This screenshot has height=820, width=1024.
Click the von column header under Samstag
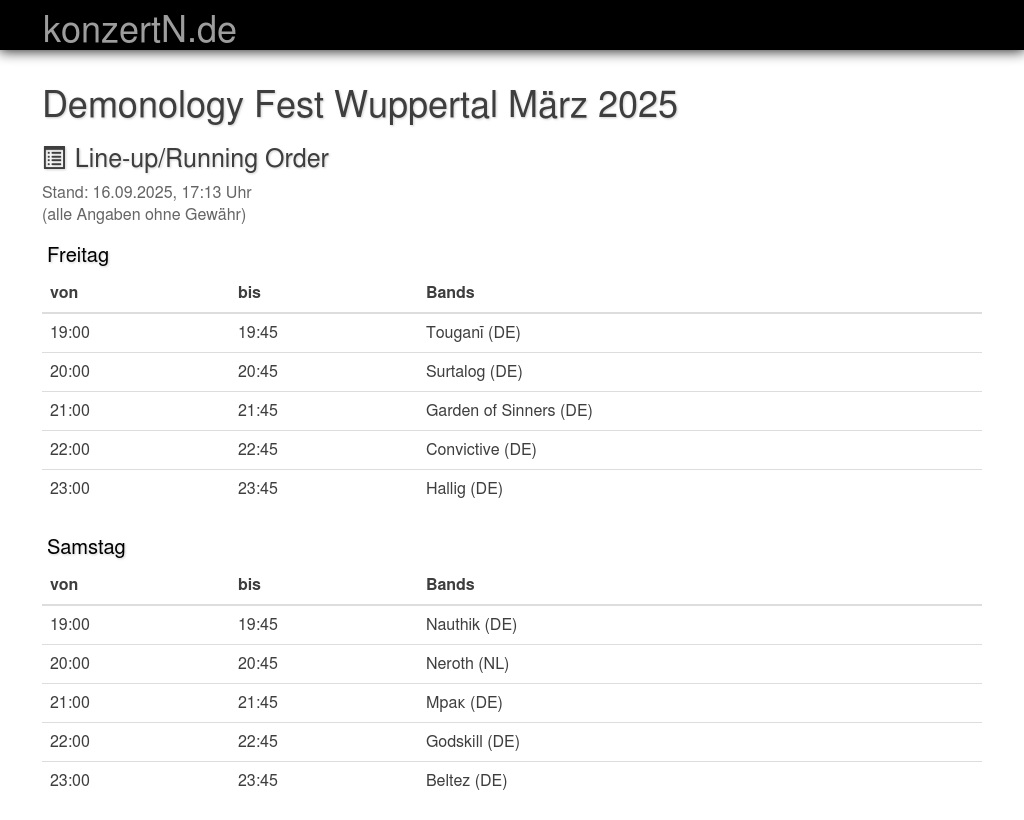pyautogui.click(x=64, y=585)
